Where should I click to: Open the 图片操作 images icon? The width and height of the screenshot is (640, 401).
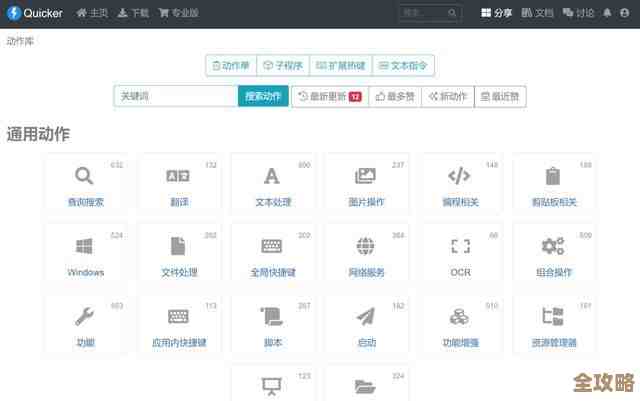pos(365,176)
